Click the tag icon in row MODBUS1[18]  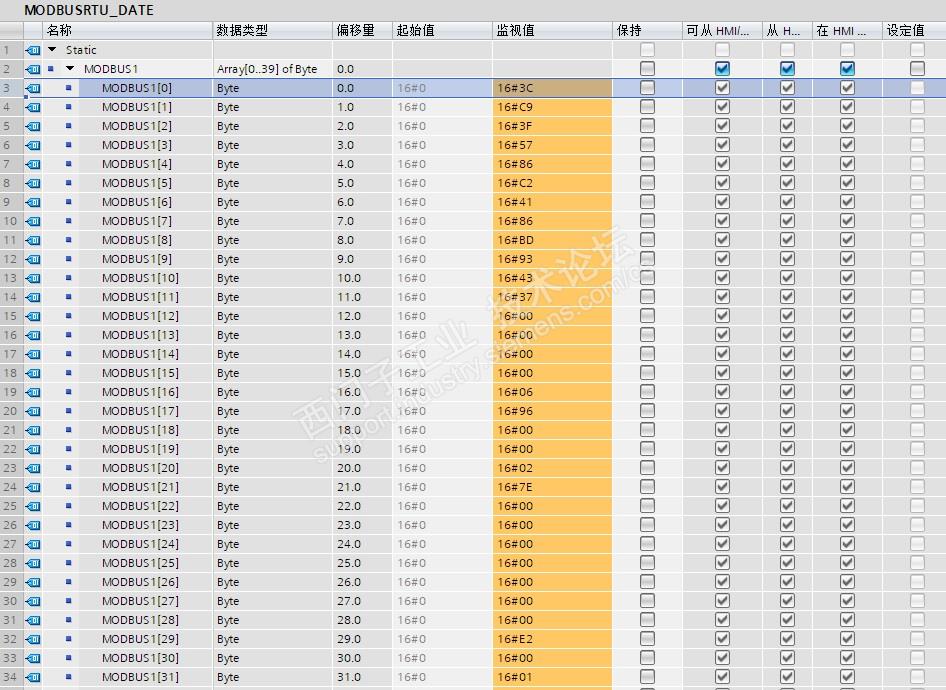(x=33, y=430)
